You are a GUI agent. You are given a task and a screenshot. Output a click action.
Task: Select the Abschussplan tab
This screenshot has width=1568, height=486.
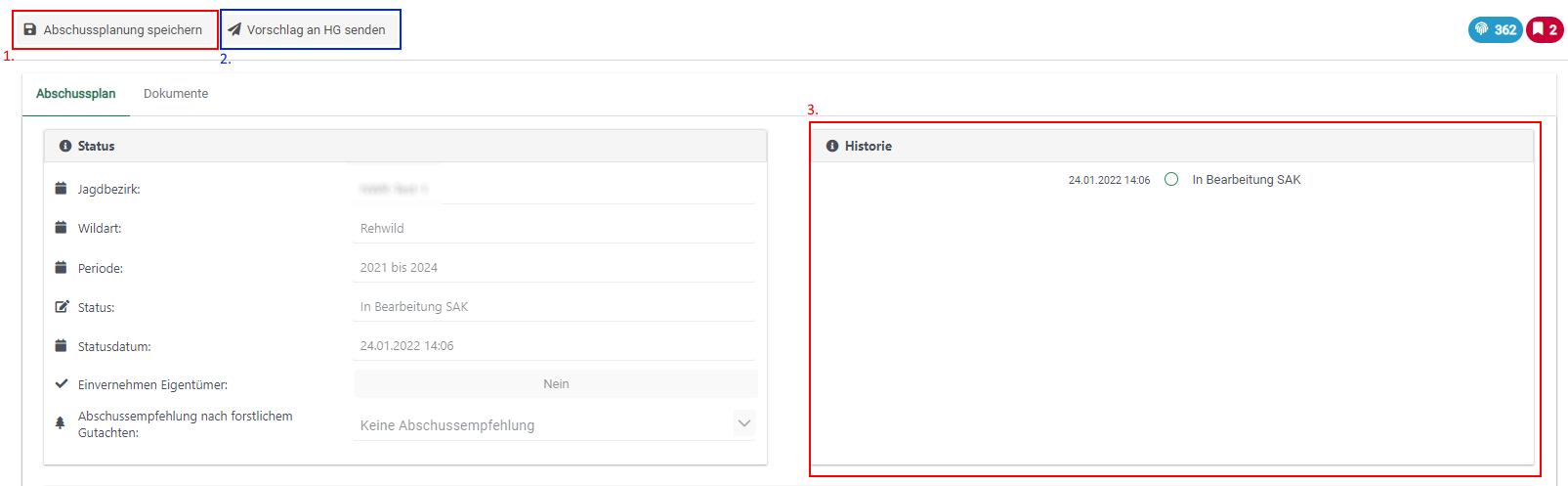76,94
